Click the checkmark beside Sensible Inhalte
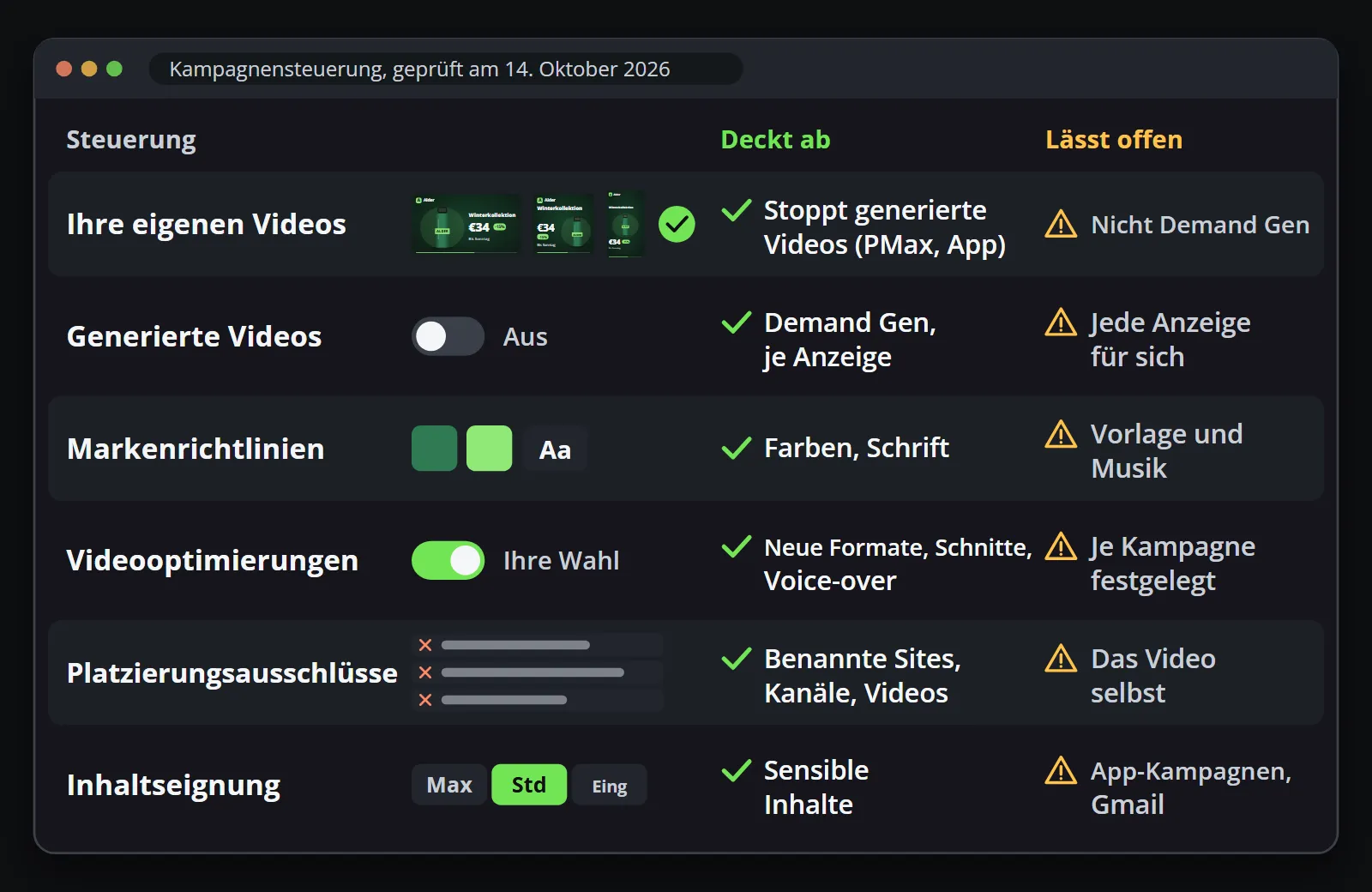 point(737,770)
